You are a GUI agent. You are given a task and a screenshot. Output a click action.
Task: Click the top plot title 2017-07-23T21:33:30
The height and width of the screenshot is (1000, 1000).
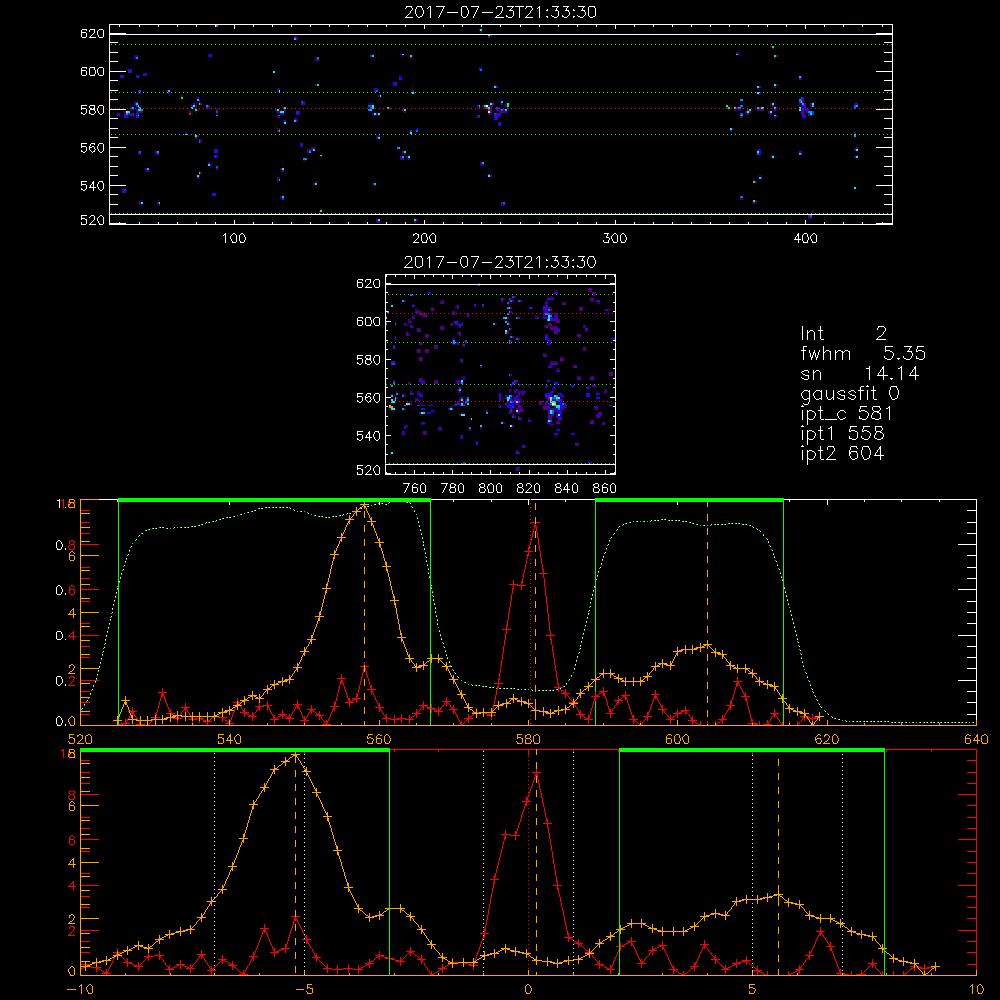pyautogui.click(x=500, y=12)
